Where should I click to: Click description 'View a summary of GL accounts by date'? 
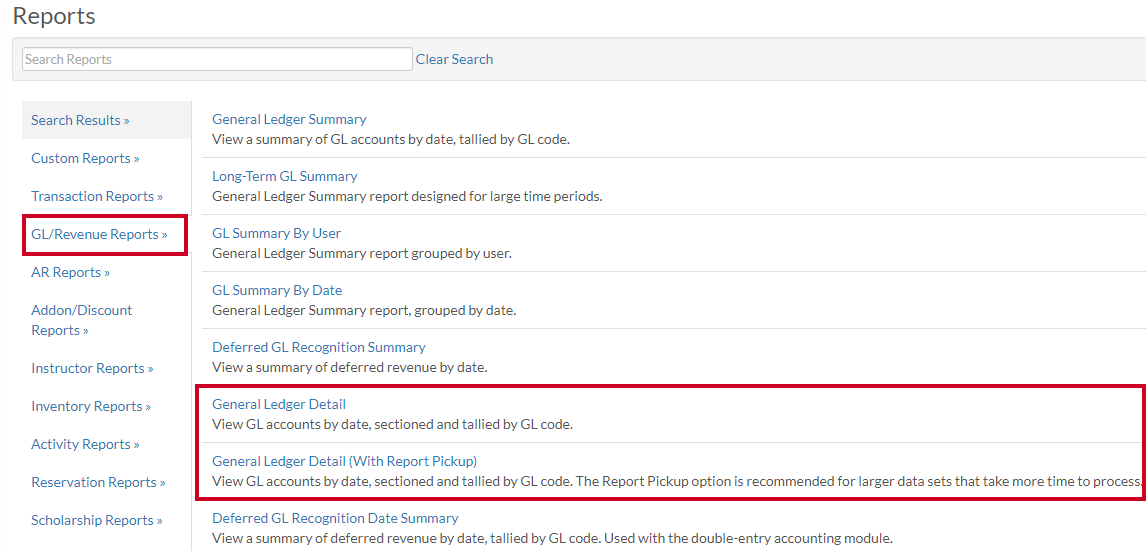[x=390, y=140]
